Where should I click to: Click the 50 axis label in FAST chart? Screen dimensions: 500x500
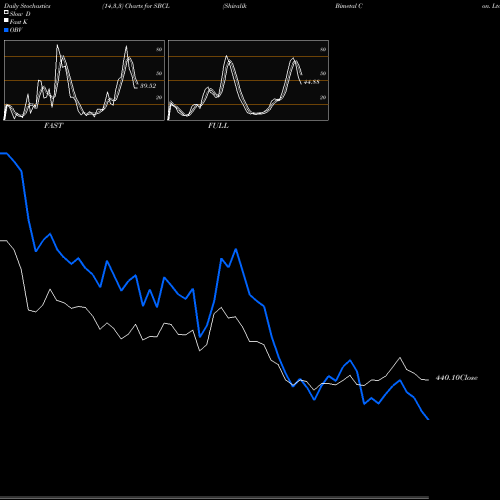coord(159,73)
